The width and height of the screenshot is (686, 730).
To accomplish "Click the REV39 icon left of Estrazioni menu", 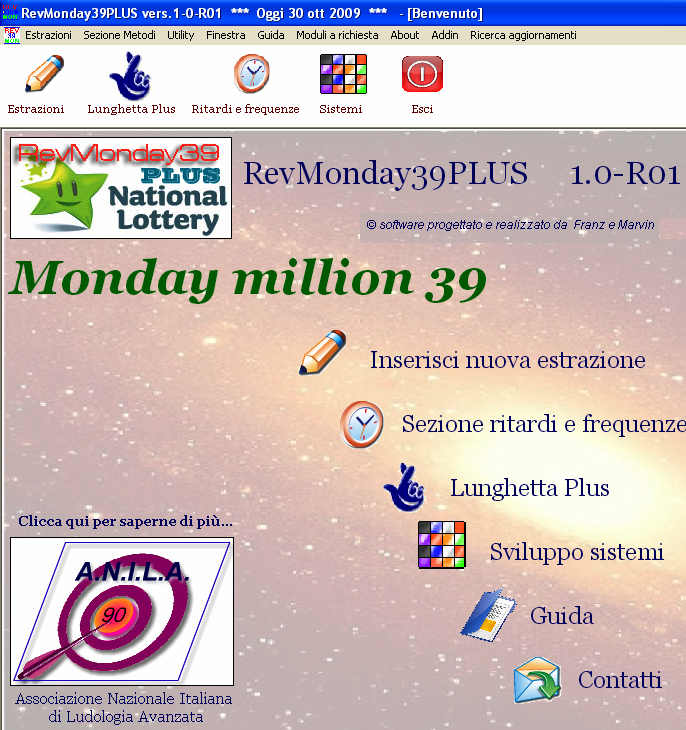I will pyautogui.click(x=12, y=35).
